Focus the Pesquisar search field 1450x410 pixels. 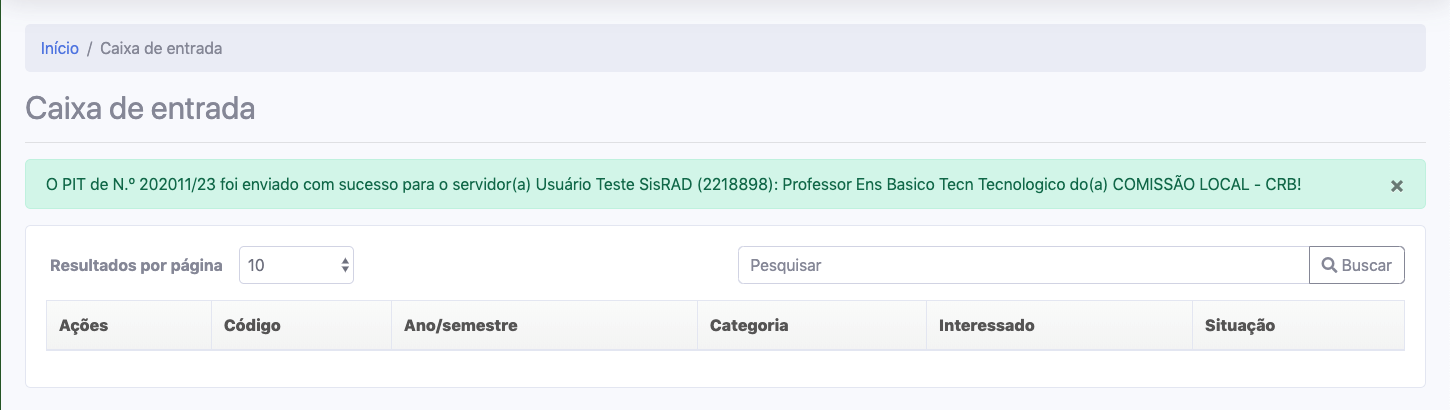(x=1022, y=265)
